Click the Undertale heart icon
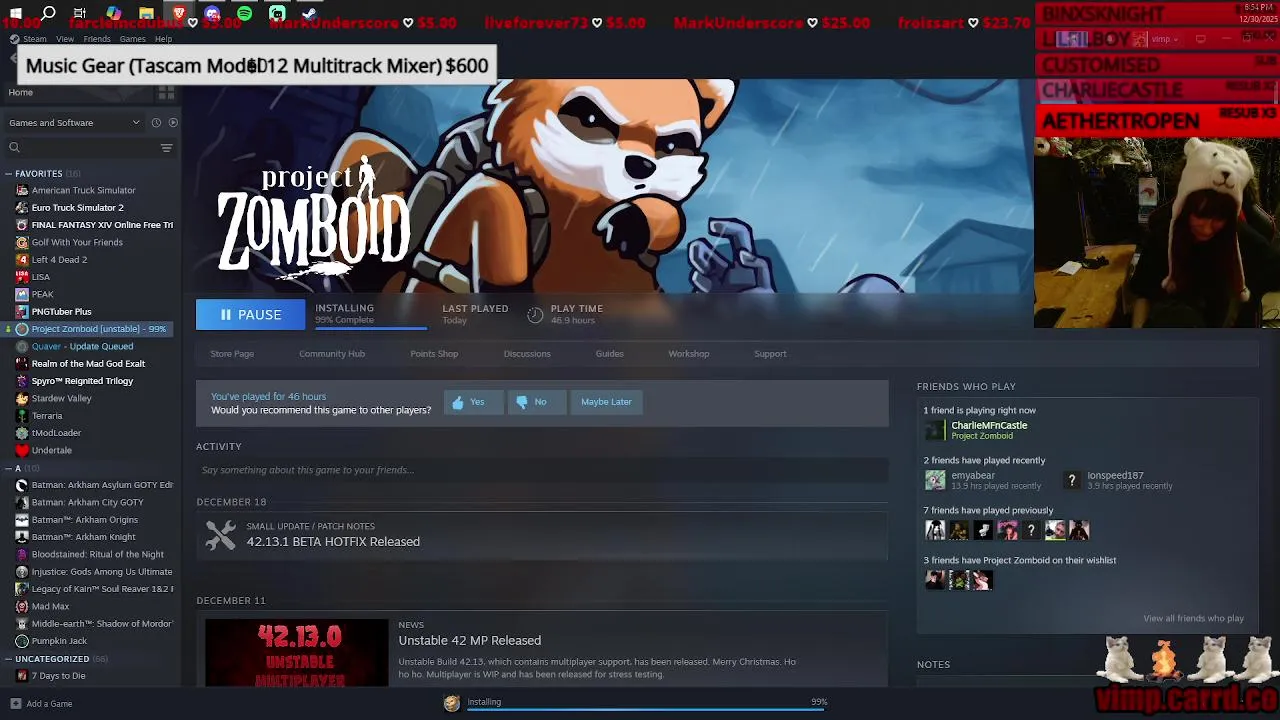This screenshot has width=1280, height=720. [22, 450]
